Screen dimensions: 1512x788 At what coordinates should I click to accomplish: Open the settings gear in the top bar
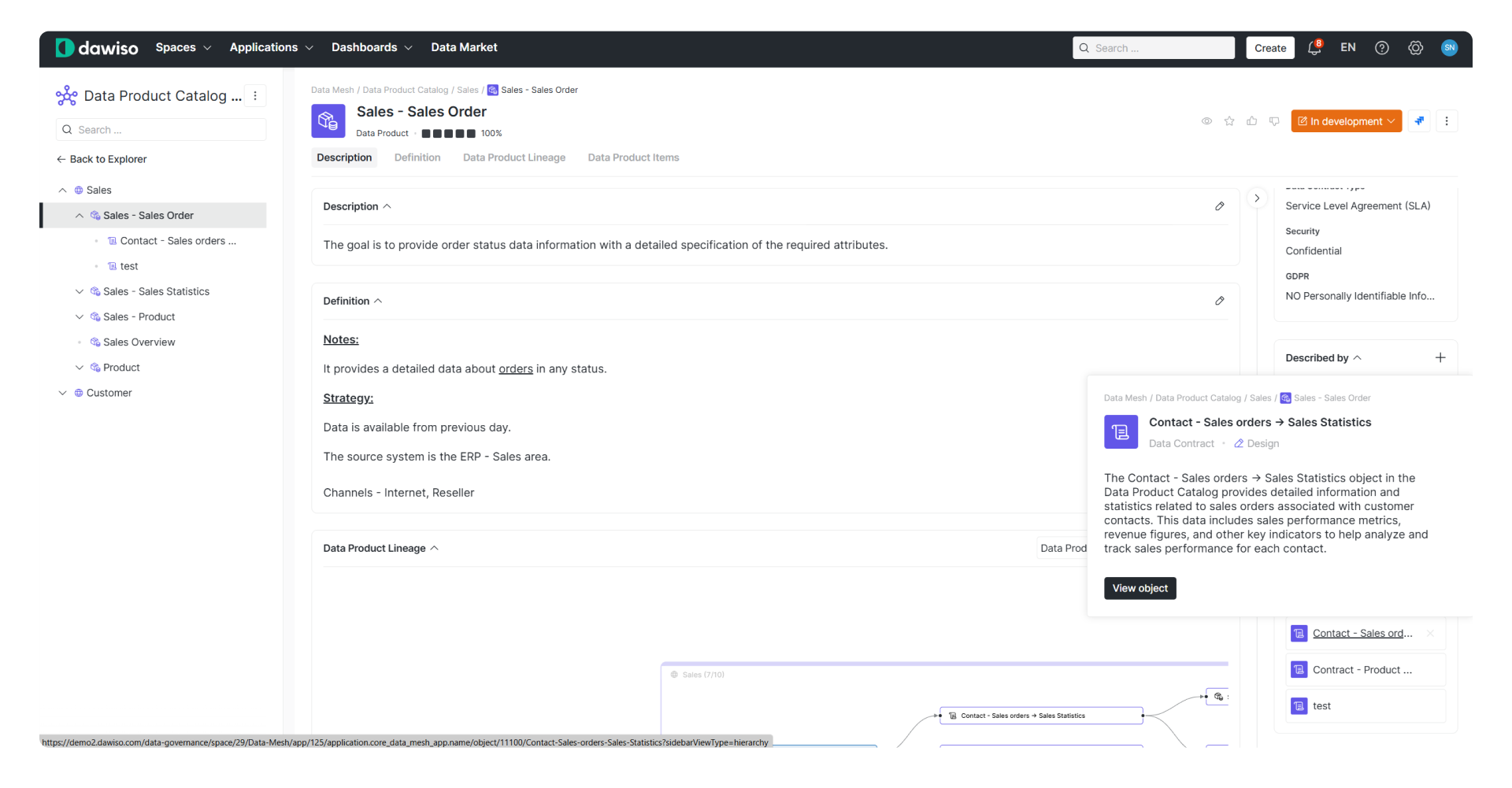pyautogui.click(x=1415, y=47)
